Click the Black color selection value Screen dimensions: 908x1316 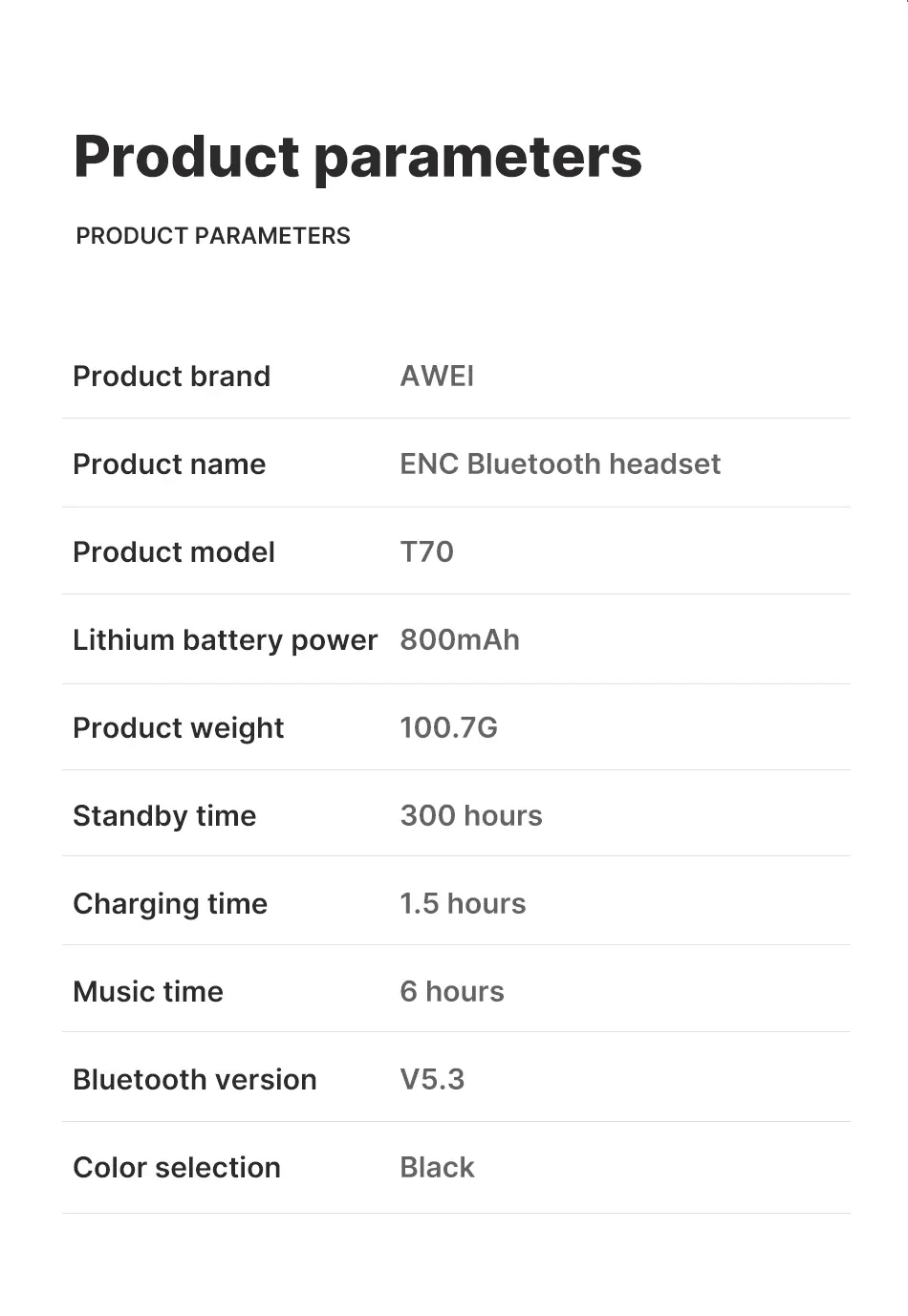(437, 1168)
